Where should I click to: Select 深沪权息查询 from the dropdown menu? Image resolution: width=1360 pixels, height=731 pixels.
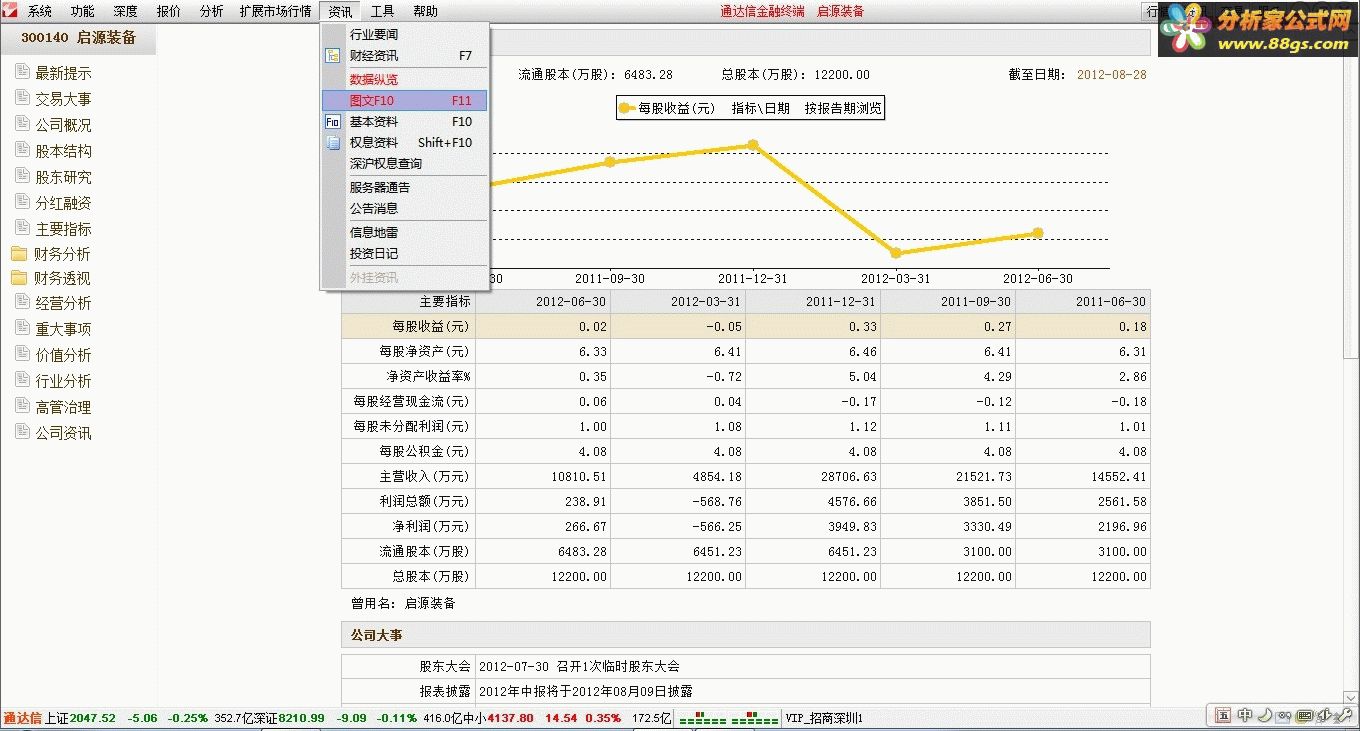pyautogui.click(x=404, y=164)
